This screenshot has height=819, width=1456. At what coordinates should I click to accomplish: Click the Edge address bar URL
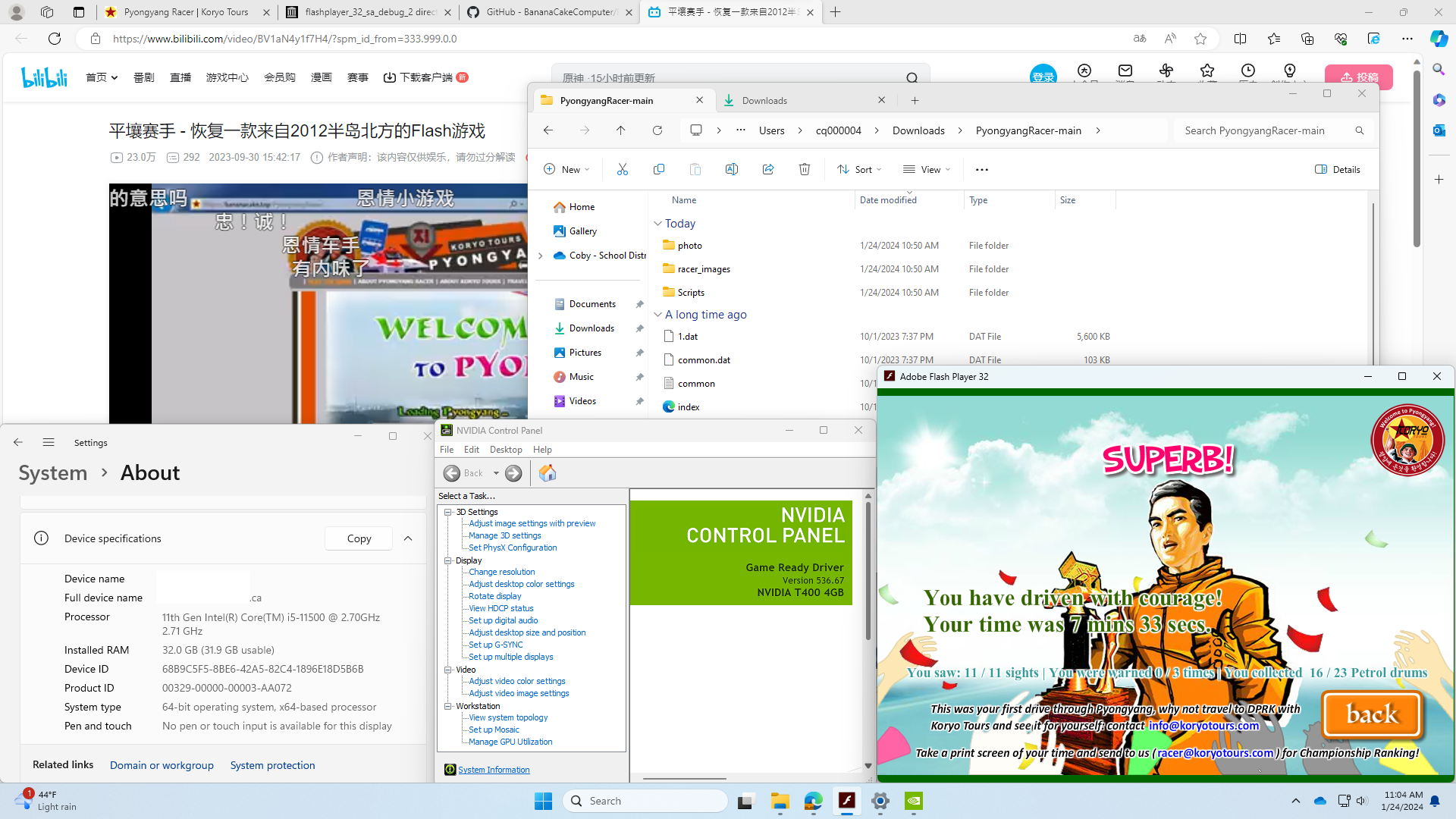[285, 39]
